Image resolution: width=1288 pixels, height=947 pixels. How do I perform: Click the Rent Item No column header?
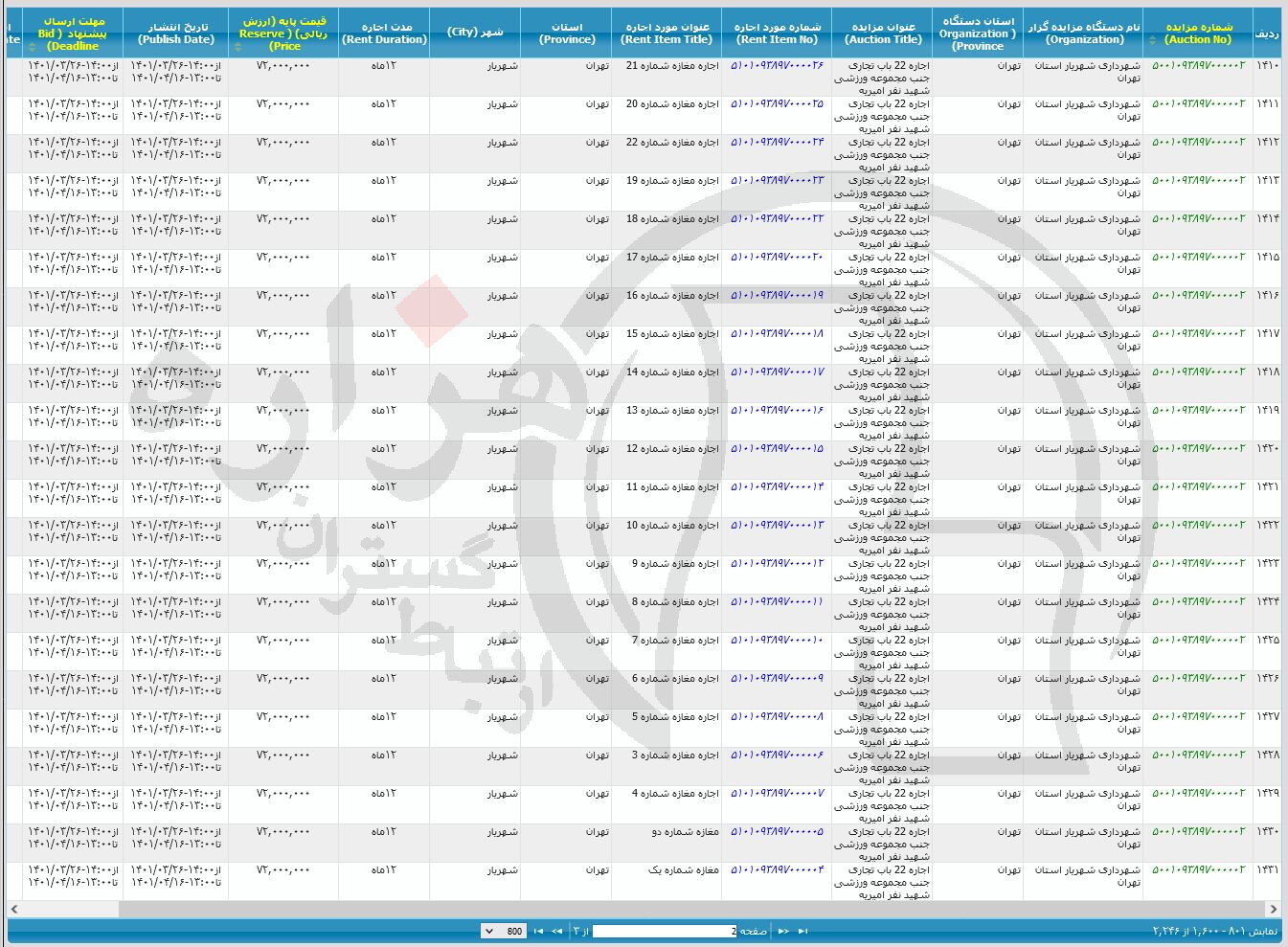[x=777, y=34]
